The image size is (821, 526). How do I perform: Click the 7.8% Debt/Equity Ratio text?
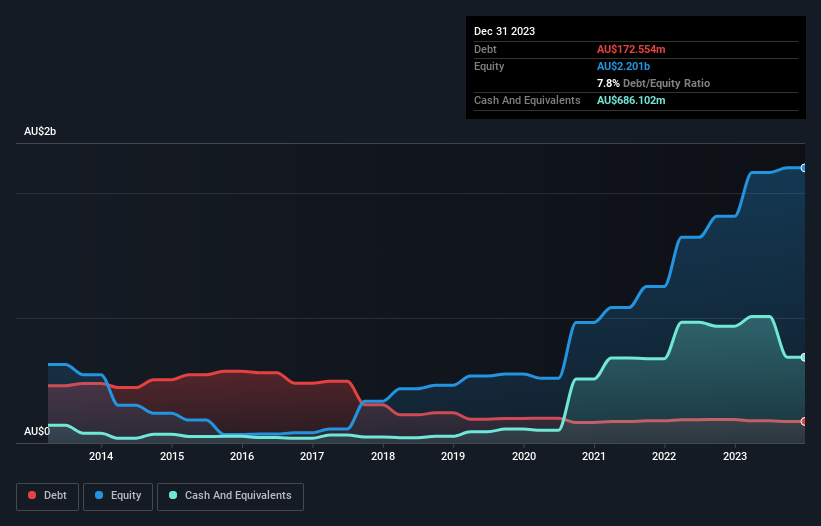click(653, 83)
